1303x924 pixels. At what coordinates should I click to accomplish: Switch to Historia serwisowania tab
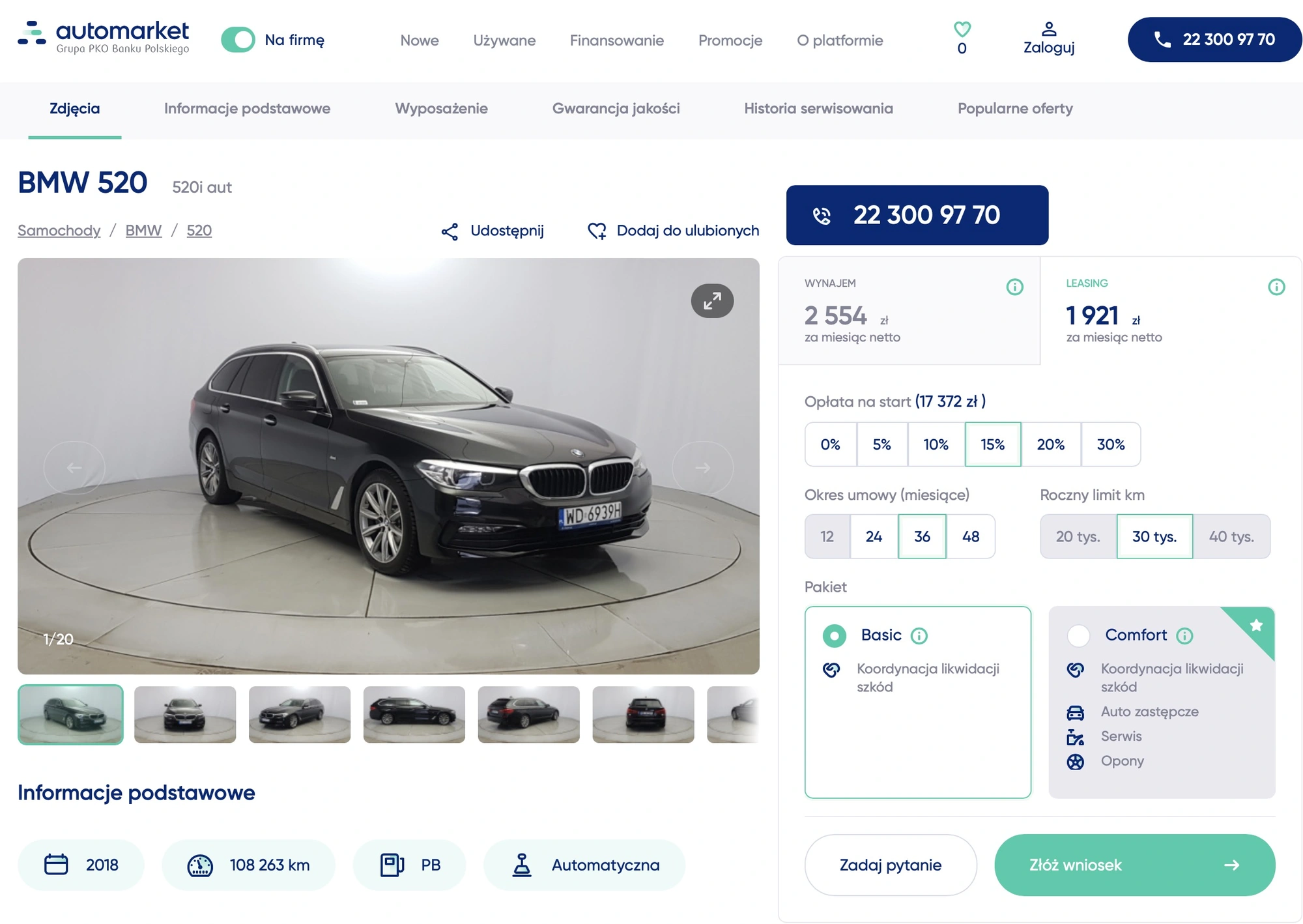(818, 109)
